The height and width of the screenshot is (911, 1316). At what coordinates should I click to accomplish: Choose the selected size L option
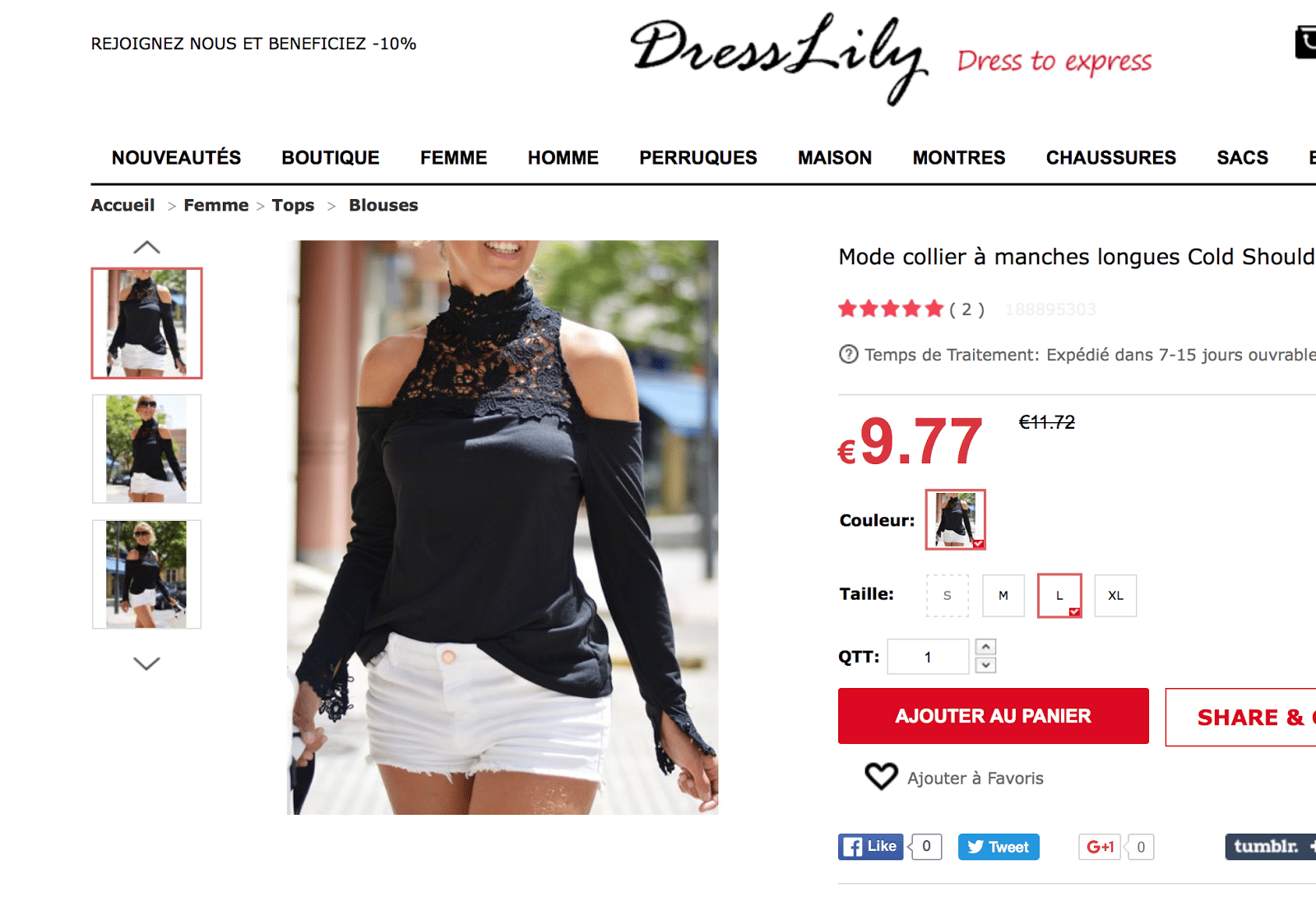pyautogui.click(x=1059, y=596)
